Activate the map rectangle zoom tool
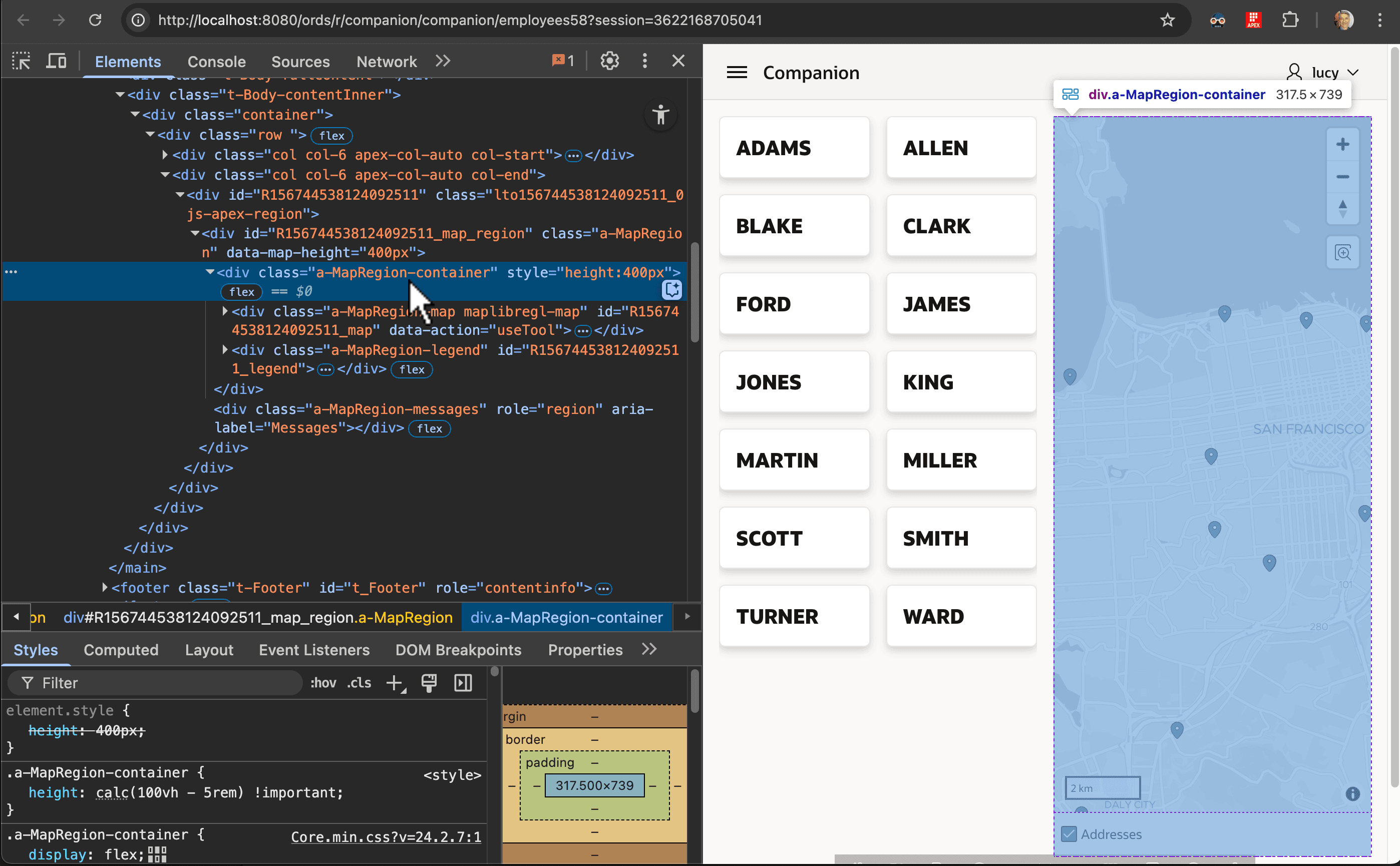The height and width of the screenshot is (866, 1400). [x=1343, y=253]
